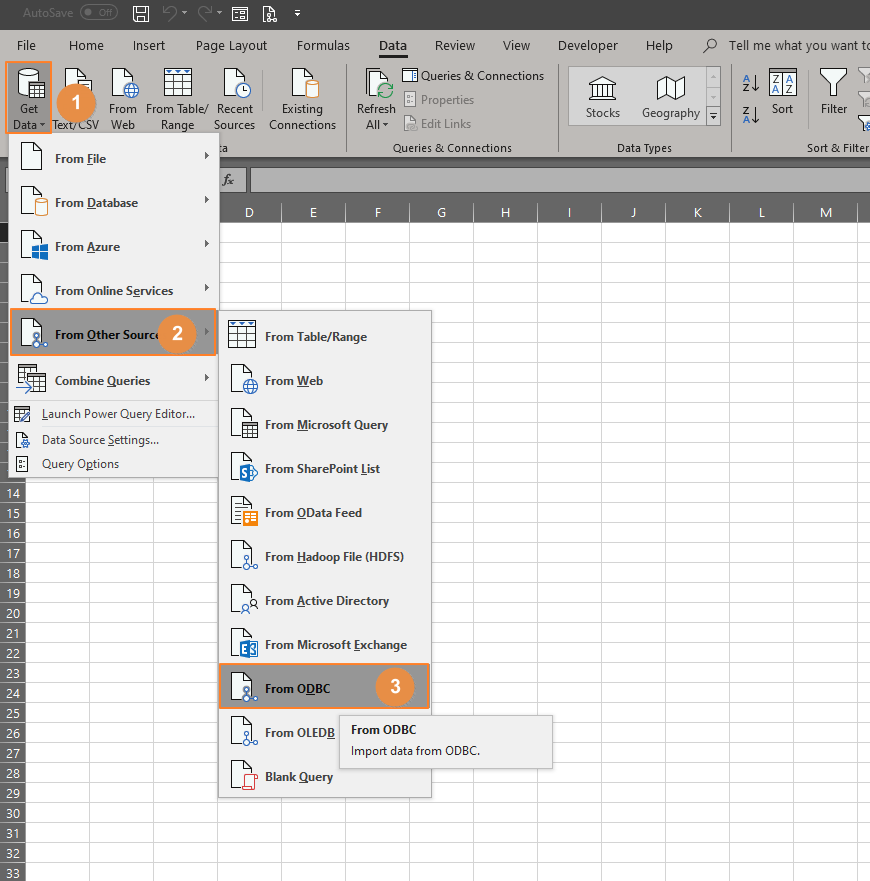The width and height of the screenshot is (870, 881).
Task: Toggle the AutoSave switch
Action: [98, 12]
